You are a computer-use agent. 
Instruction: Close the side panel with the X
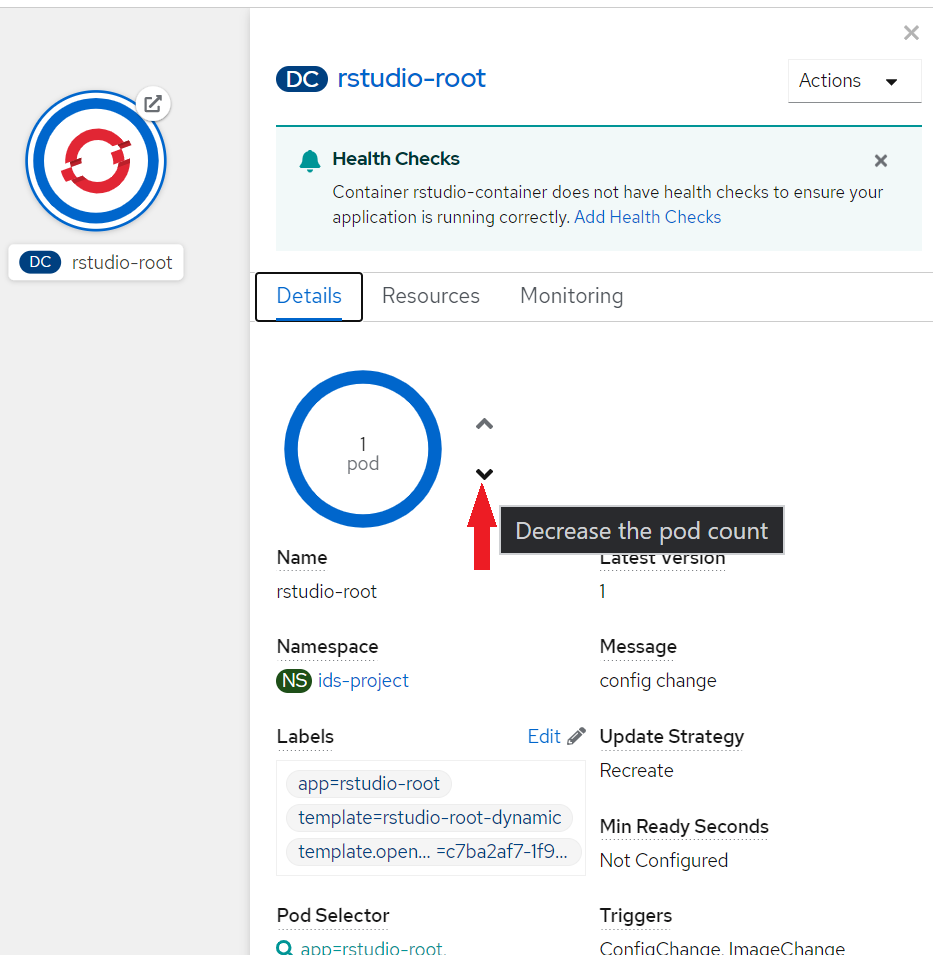click(x=910, y=33)
